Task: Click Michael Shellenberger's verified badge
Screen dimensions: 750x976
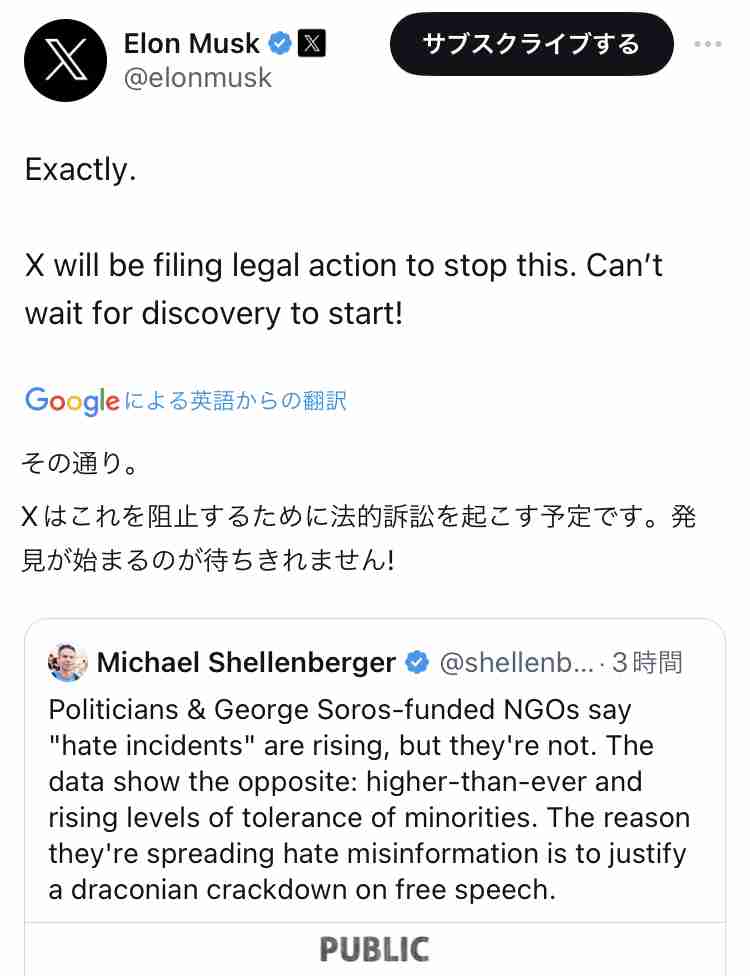Action: (x=417, y=662)
